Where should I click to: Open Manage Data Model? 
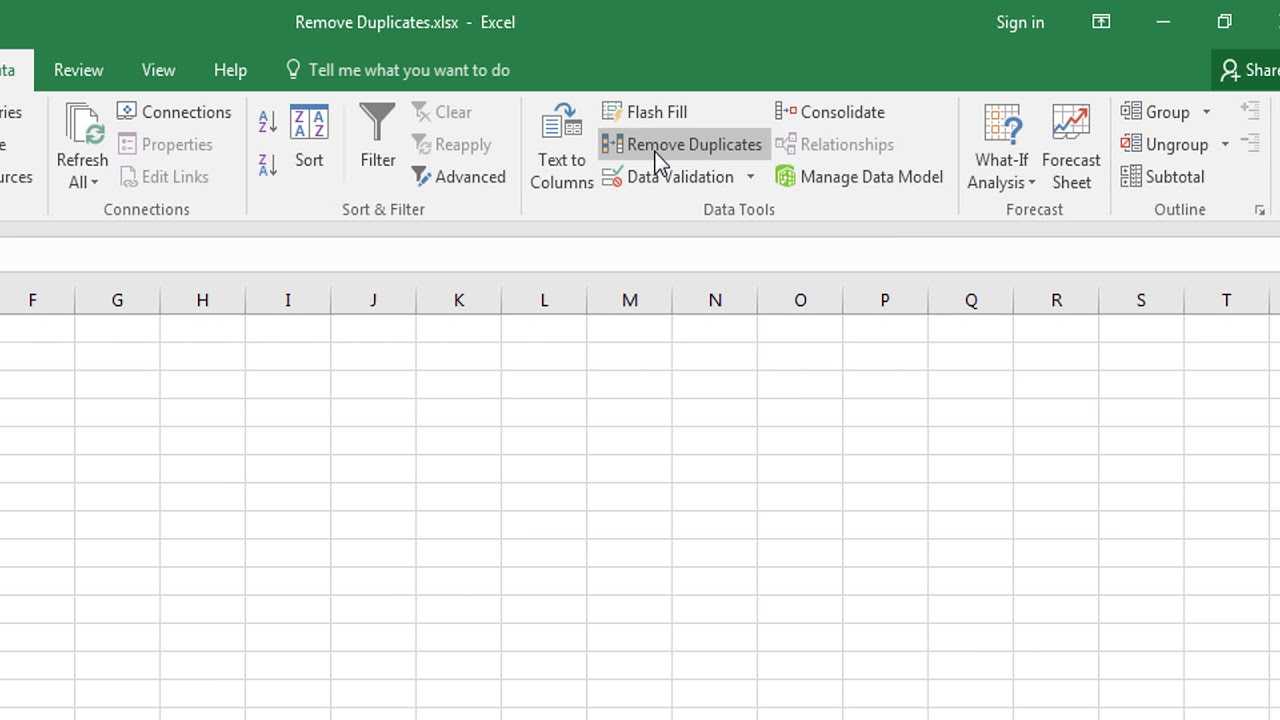859,177
